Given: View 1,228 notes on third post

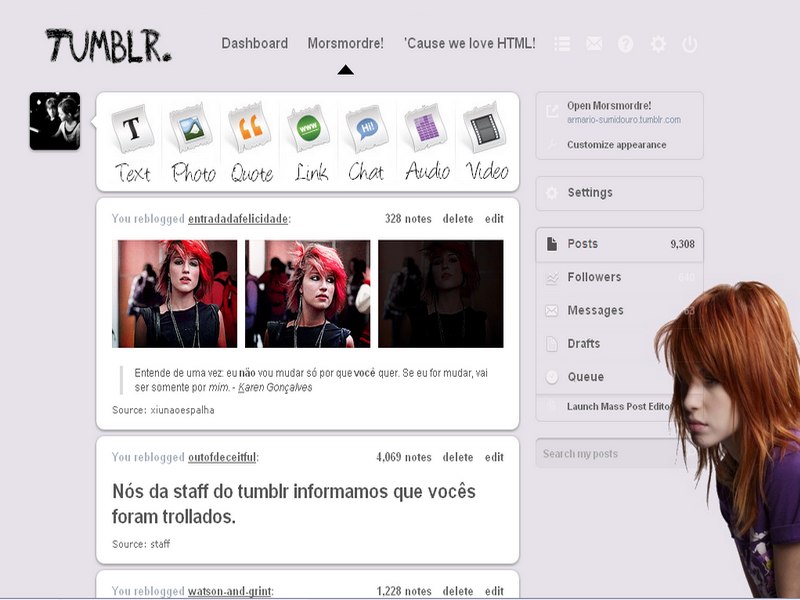Looking at the screenshot, I should [x=404, y=591].
